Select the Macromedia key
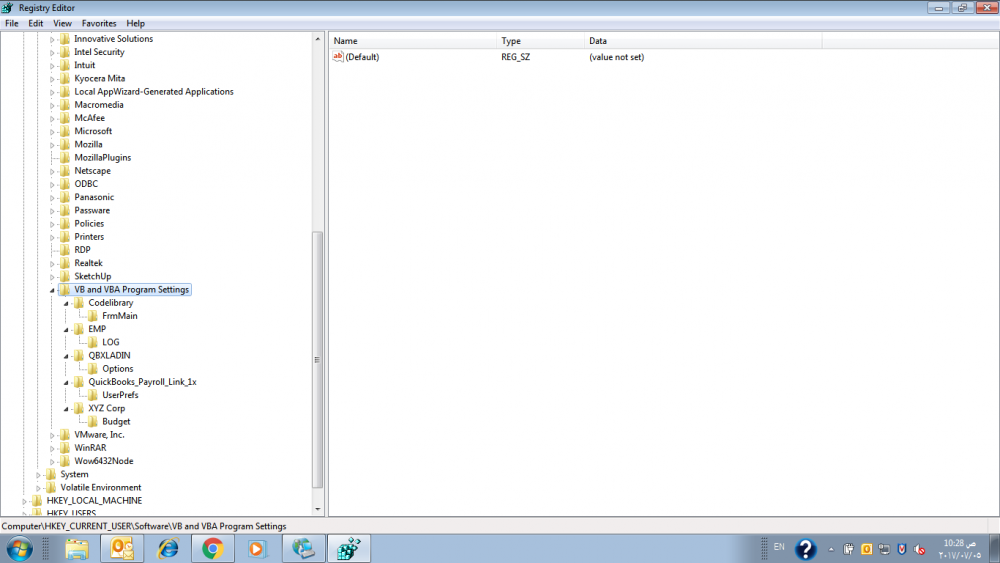This screenshot has height=563, width=1000. click(99, 105)
